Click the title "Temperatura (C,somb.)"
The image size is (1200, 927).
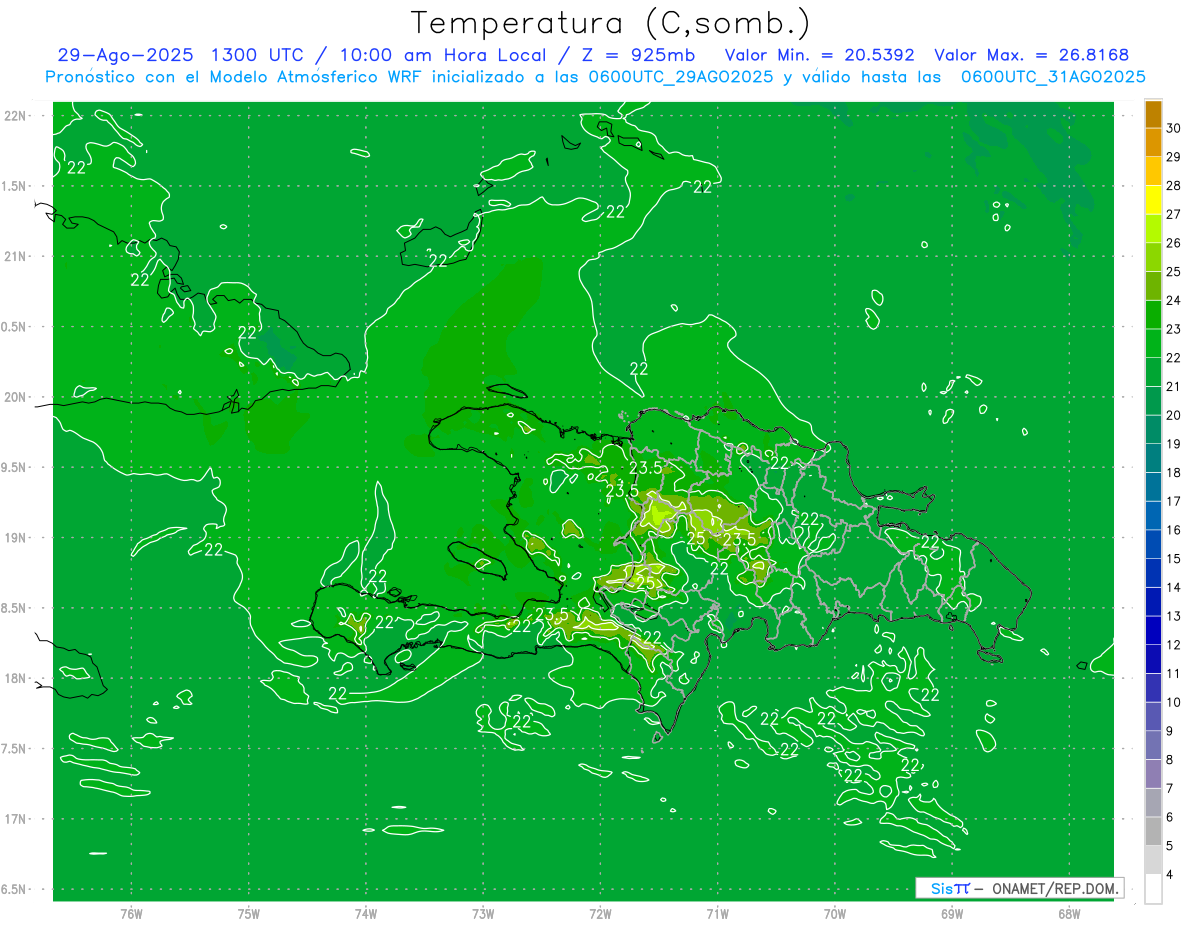coord(610,22)
